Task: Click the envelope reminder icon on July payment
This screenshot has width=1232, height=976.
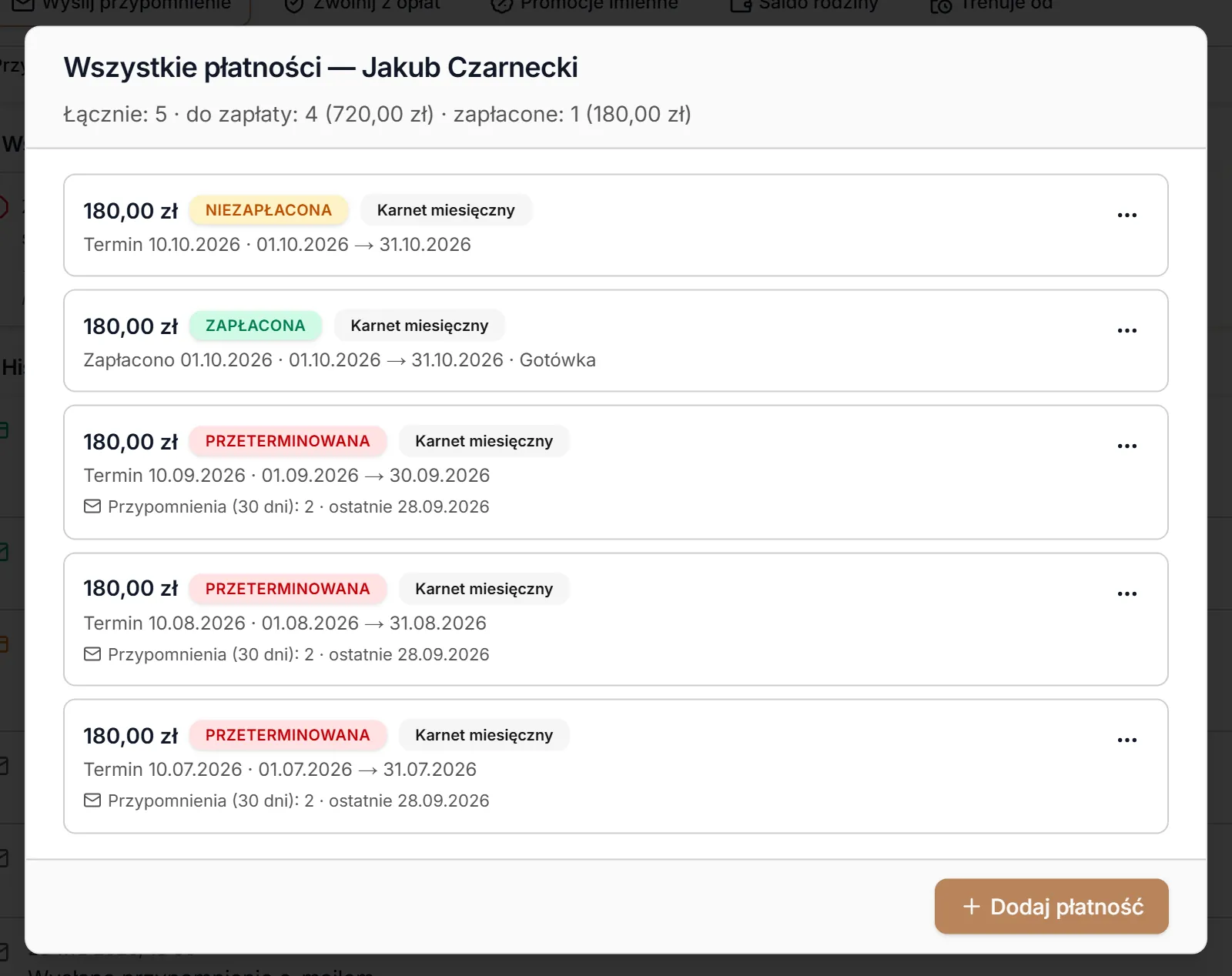Action: pos(92,801)
